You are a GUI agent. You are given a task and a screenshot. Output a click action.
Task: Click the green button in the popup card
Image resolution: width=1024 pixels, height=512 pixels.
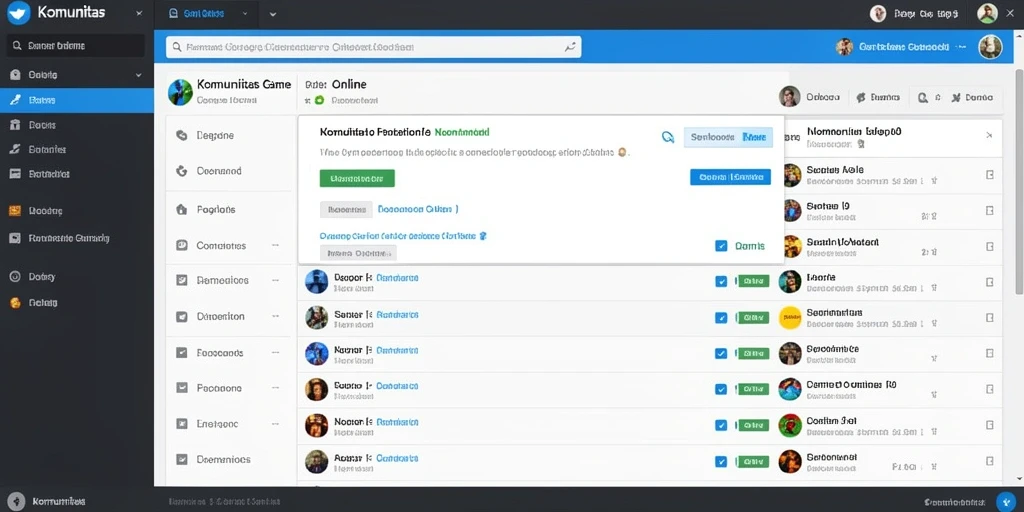click(357, 178)
